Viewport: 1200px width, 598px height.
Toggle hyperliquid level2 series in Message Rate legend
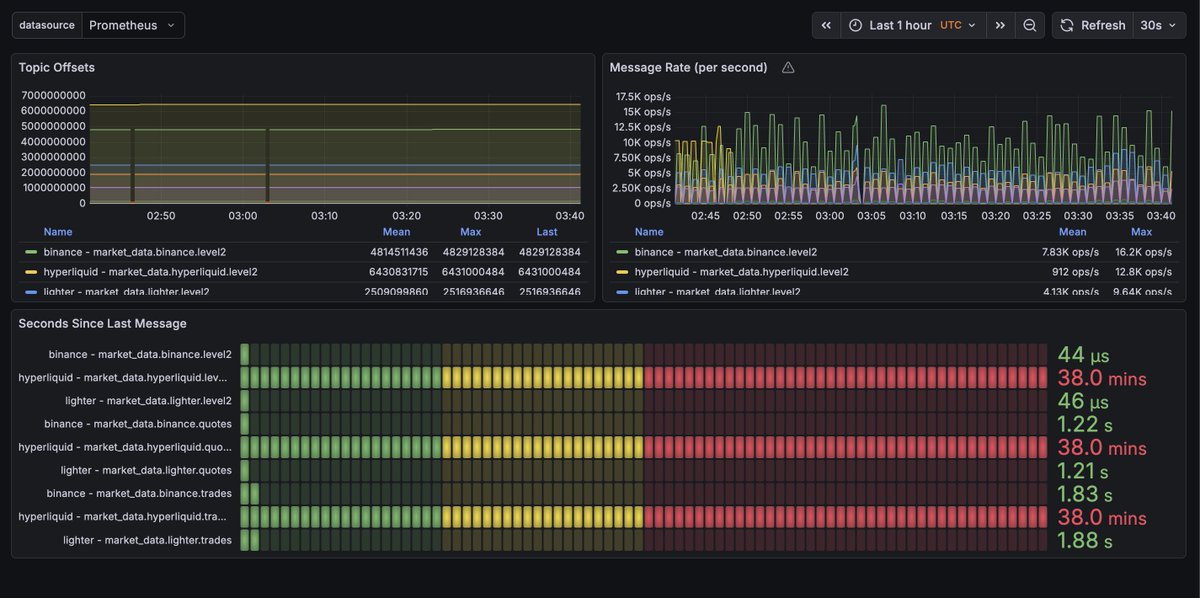pyautogui.click(x=742, y=272)
